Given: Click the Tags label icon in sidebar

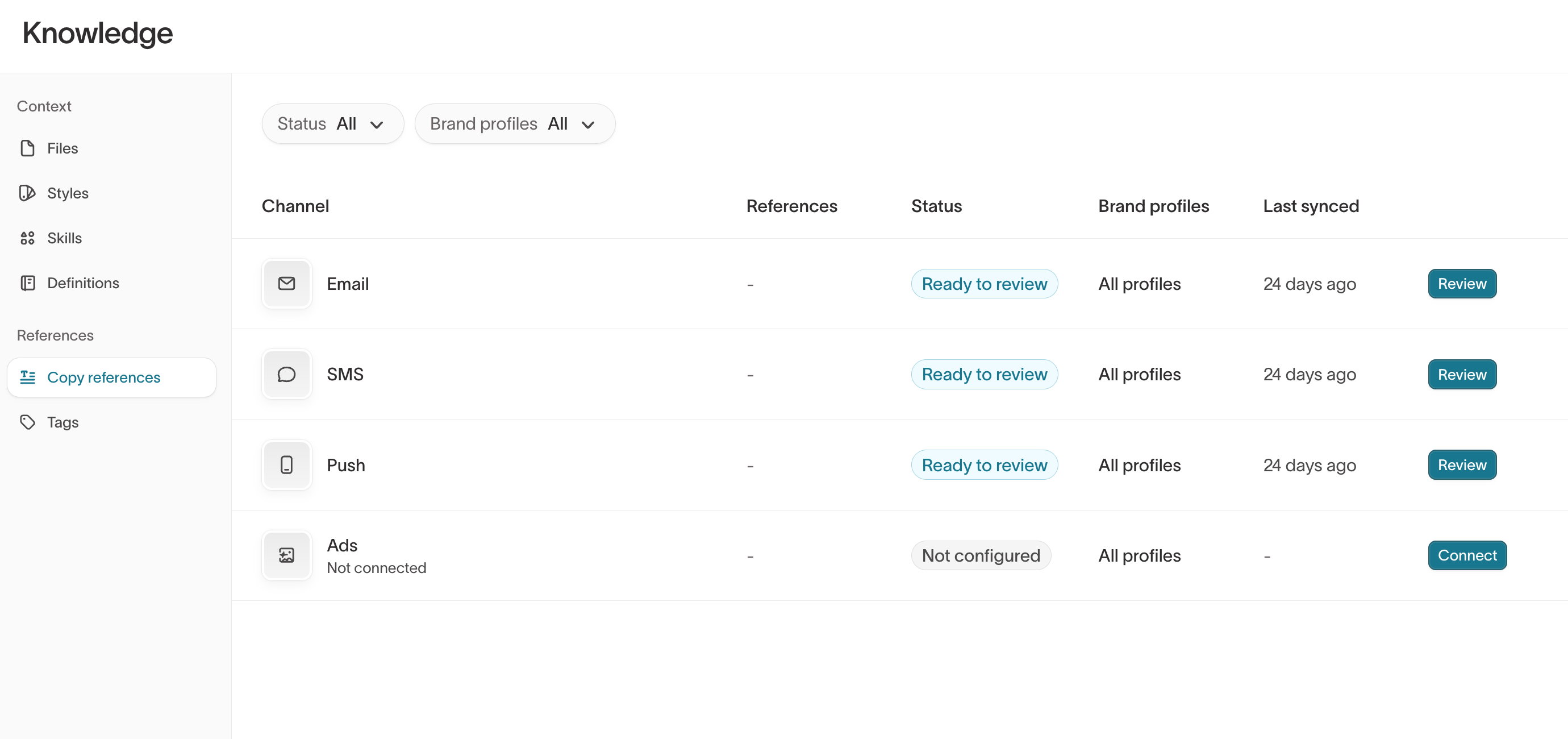Looking at the screenshot, I should pyautogui.click(x=27, y=422).
